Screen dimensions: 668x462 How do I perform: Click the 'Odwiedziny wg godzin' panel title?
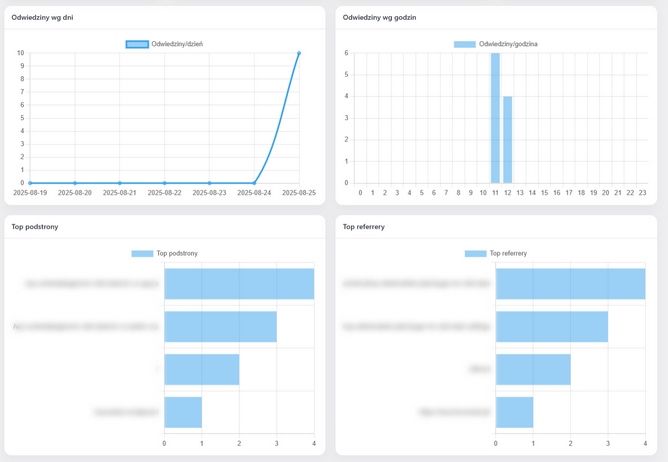pos(380,17)
